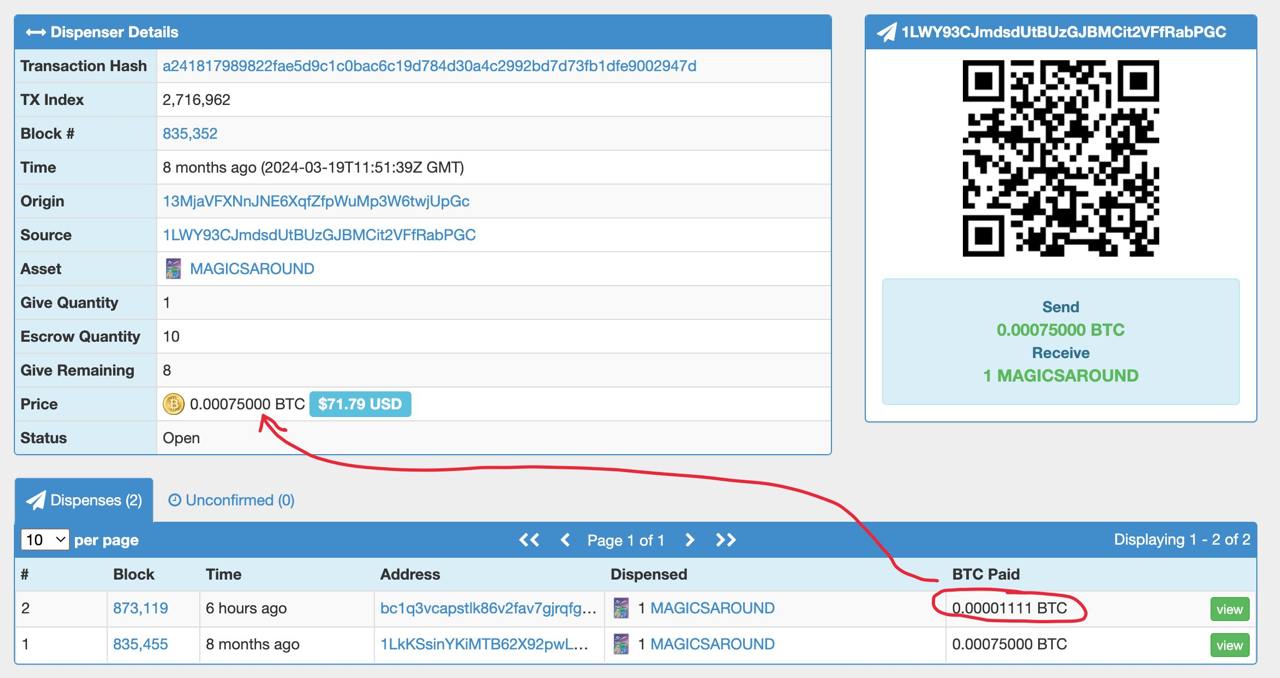1280x678 pixels.
Task: Click the 0.00075000 BTC send amount in panel
Action: point(1061,329)
